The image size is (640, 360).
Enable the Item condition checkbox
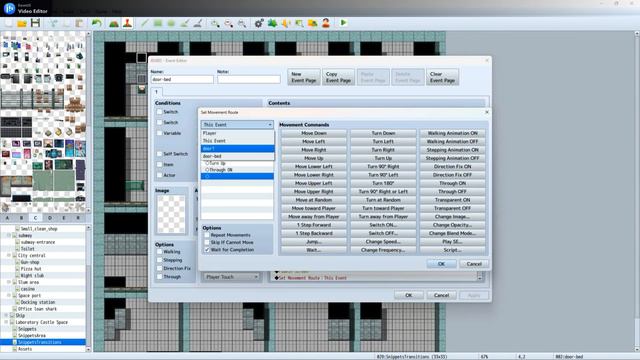pos(160,164)
